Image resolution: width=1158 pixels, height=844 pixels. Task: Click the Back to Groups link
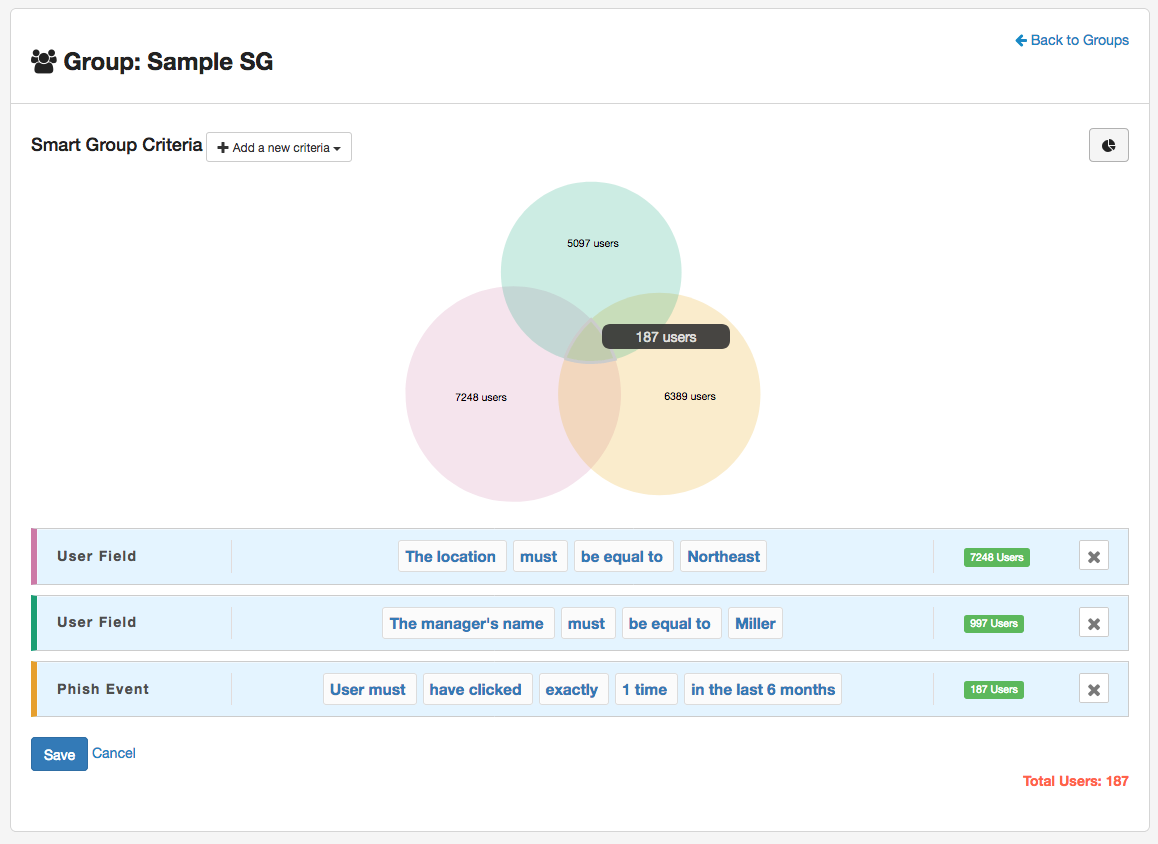[1072, 40]
